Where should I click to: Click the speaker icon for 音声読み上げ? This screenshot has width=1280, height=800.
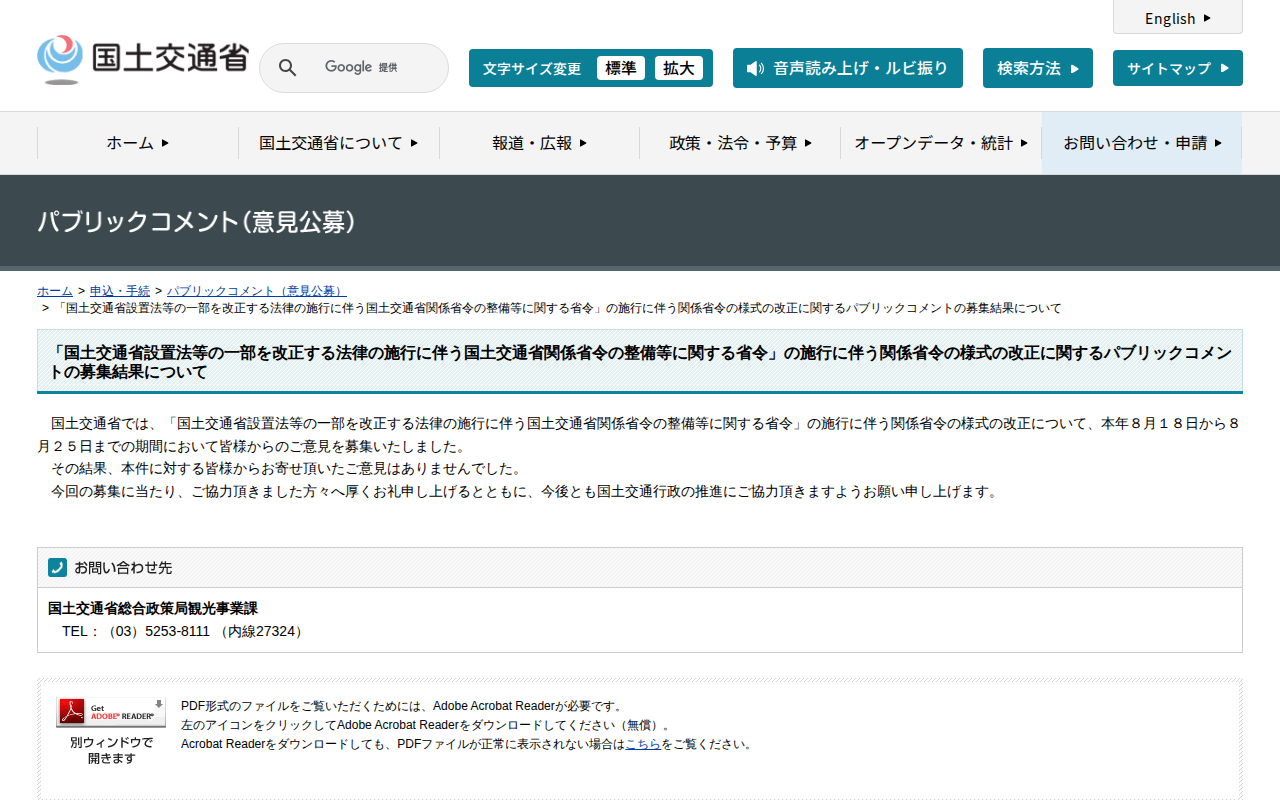(x=755, y=68)
